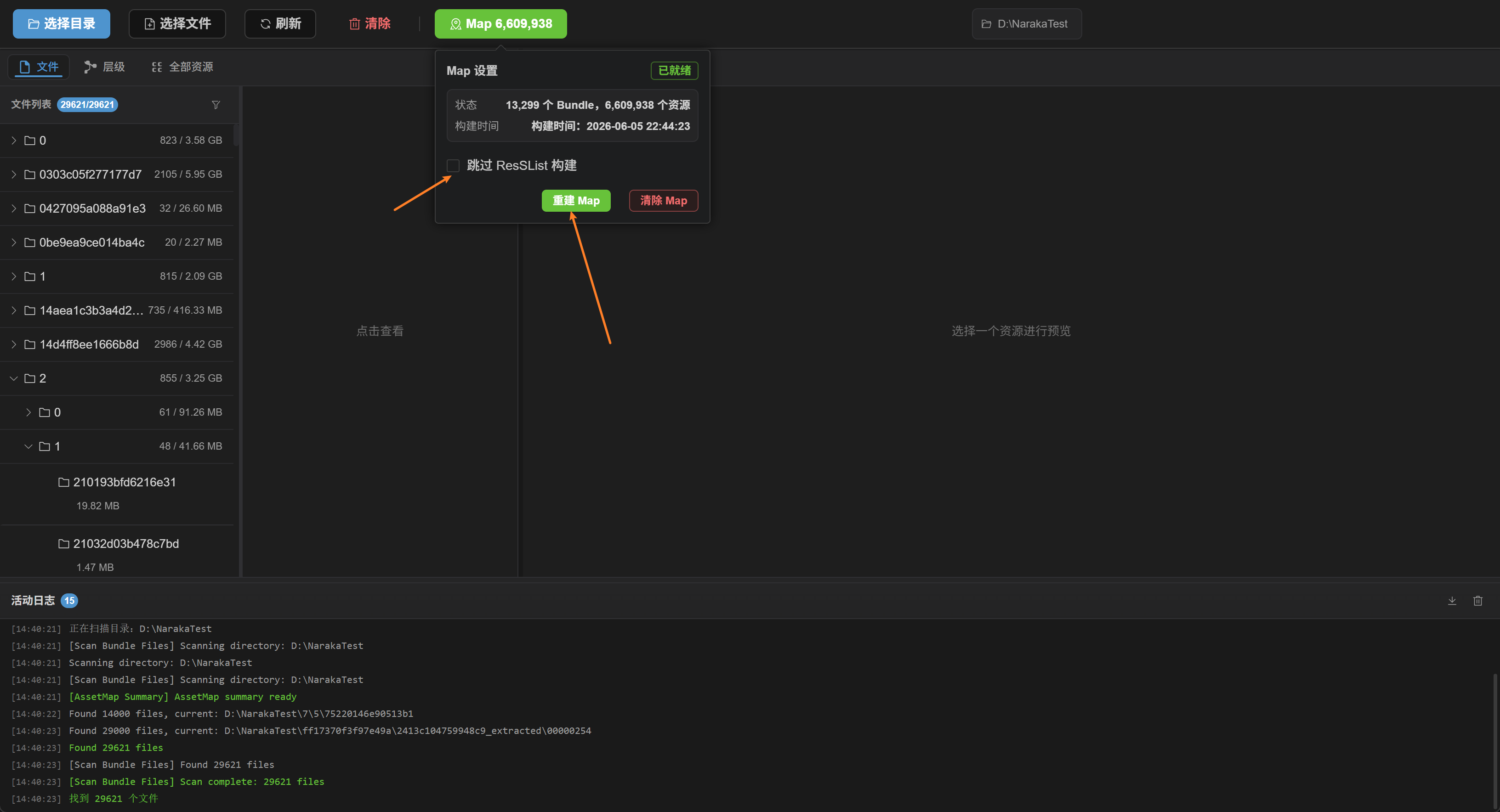Viewport: 1500px width, 812px height.
Task: Click the 文件列表 panel header label
Action: 31,105
